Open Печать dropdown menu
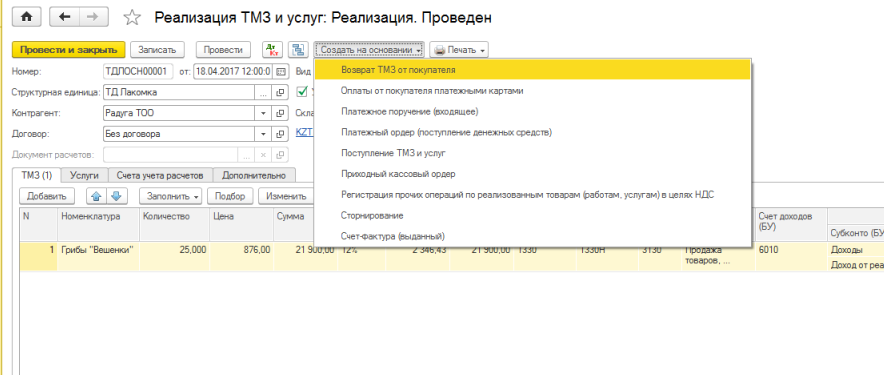The width and height of the screenshot is (884, 375). (459, 50)
